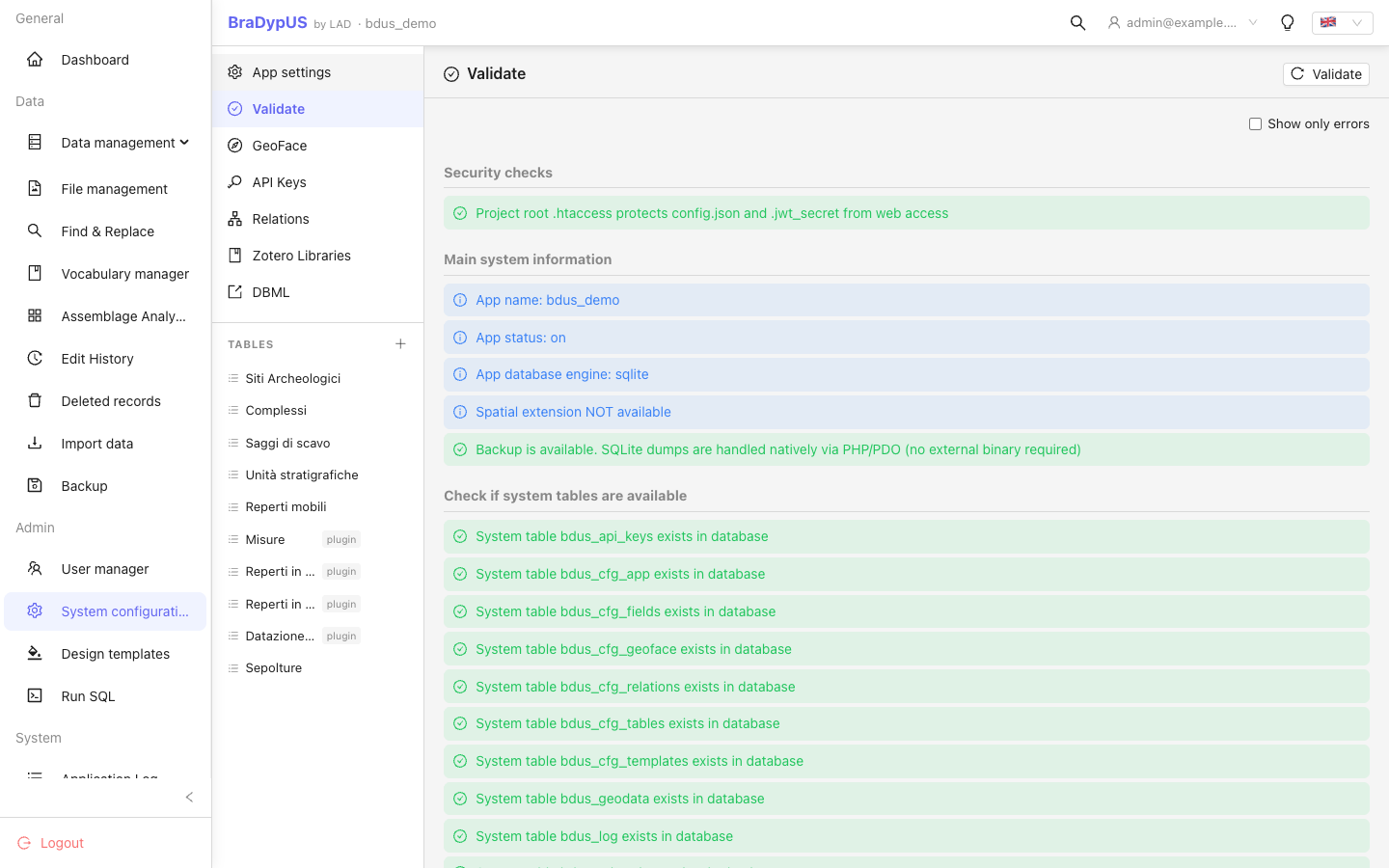The image size is (1389, 868).
Task: Click the Logout icon
Action: tap(24, 843)
